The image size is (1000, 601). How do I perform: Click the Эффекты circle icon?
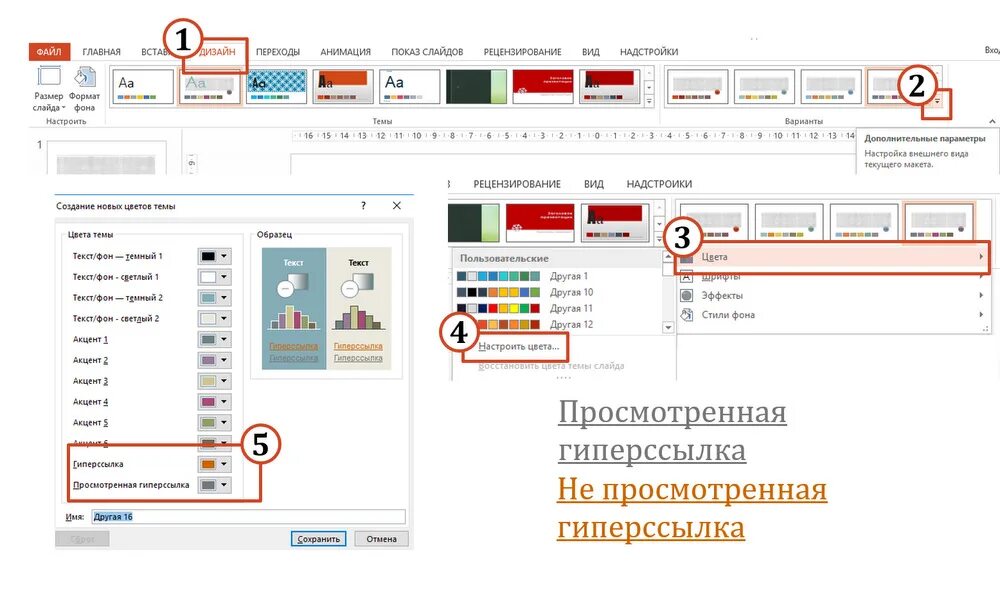[687, 295]
